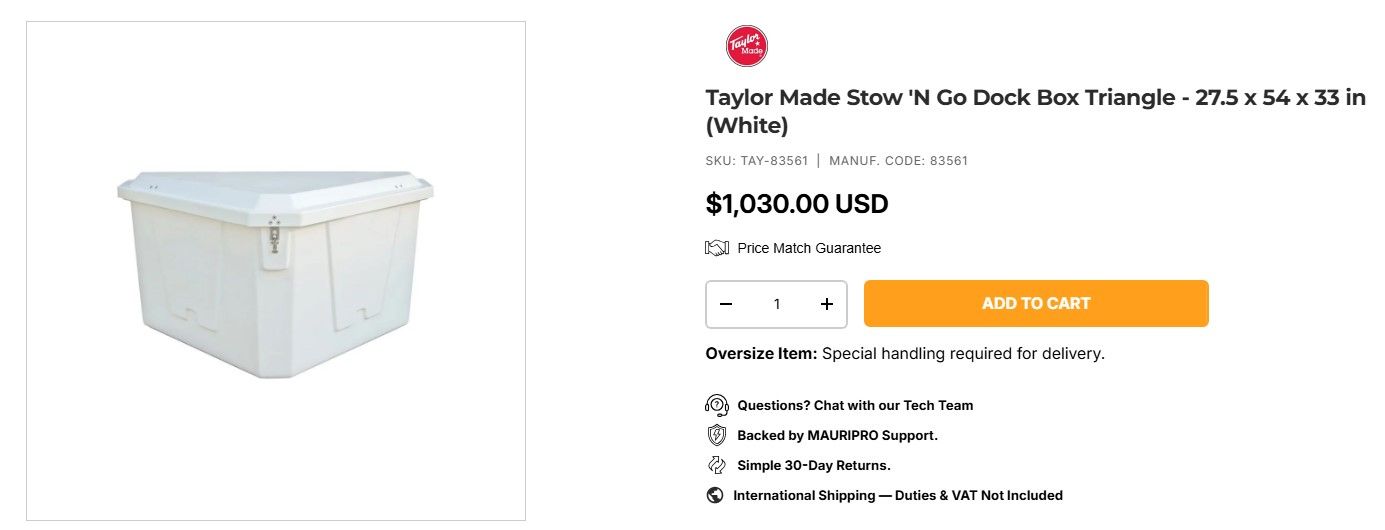Screen dimensions: 1385x530
Task: Click the Oversize Item handling notice
Action: pyautogui.click(x=905, y=353)
